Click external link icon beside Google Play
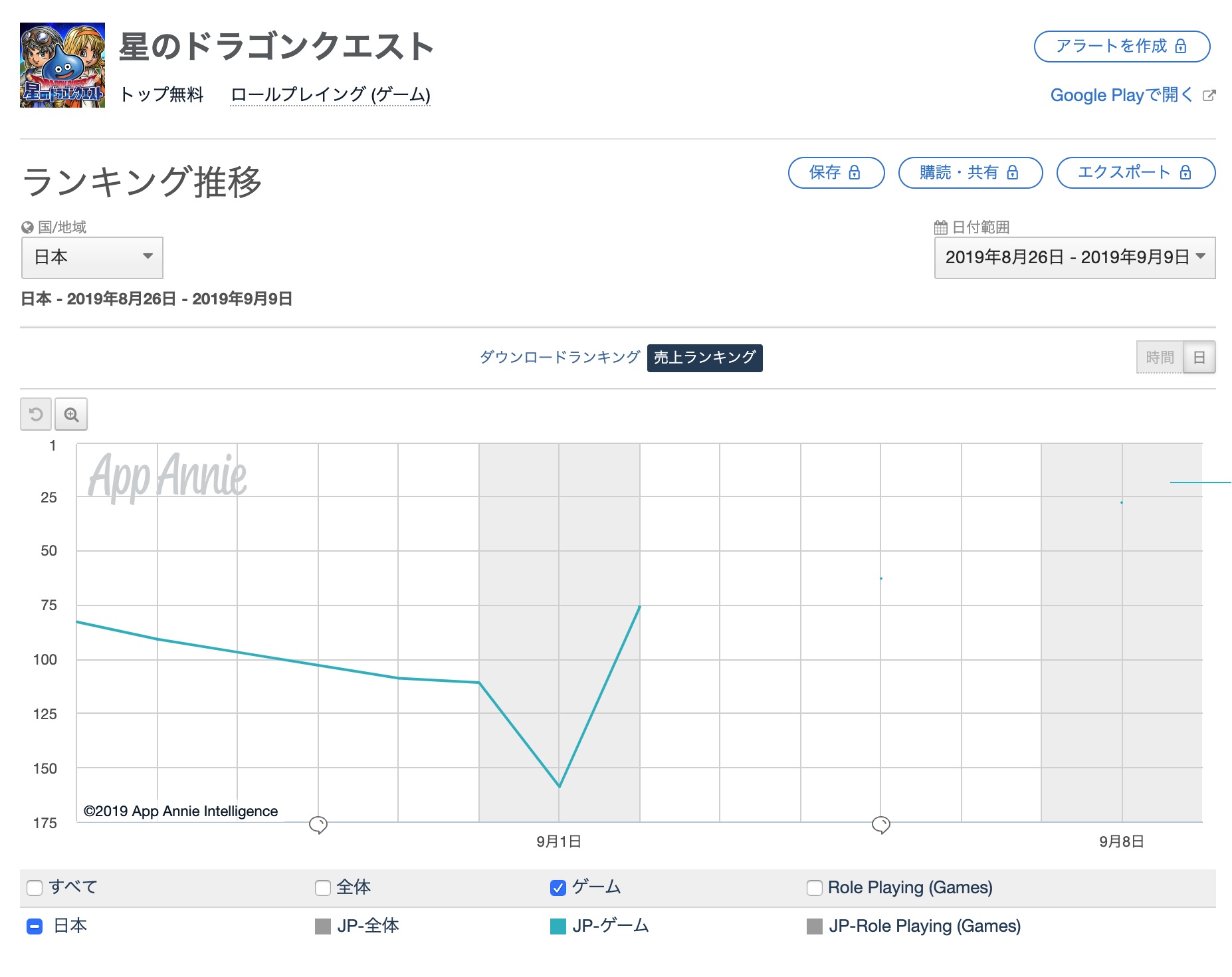This screenshot has width=1232, height=977. click(1209, 96)
